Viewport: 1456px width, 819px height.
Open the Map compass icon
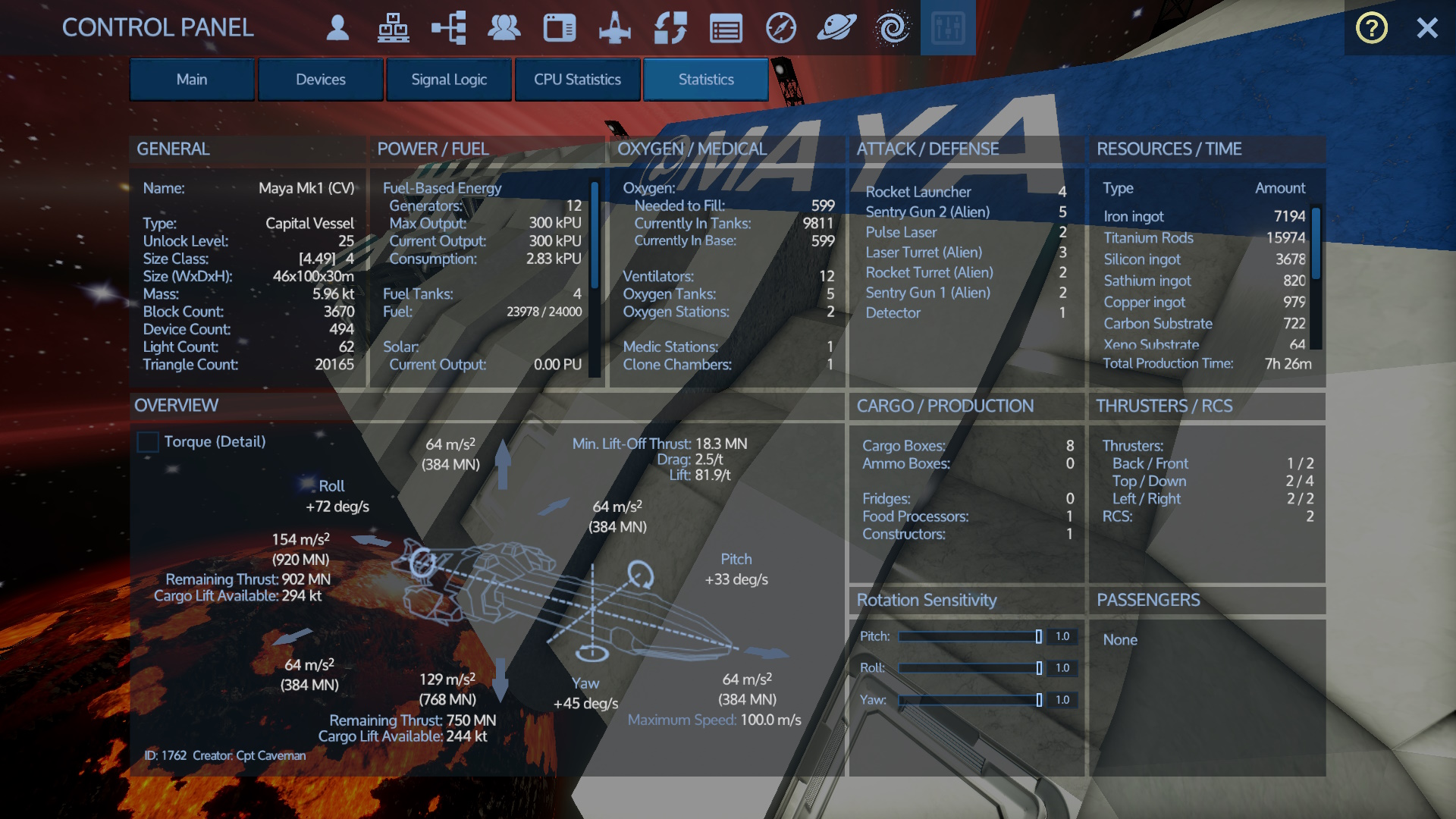781,28
